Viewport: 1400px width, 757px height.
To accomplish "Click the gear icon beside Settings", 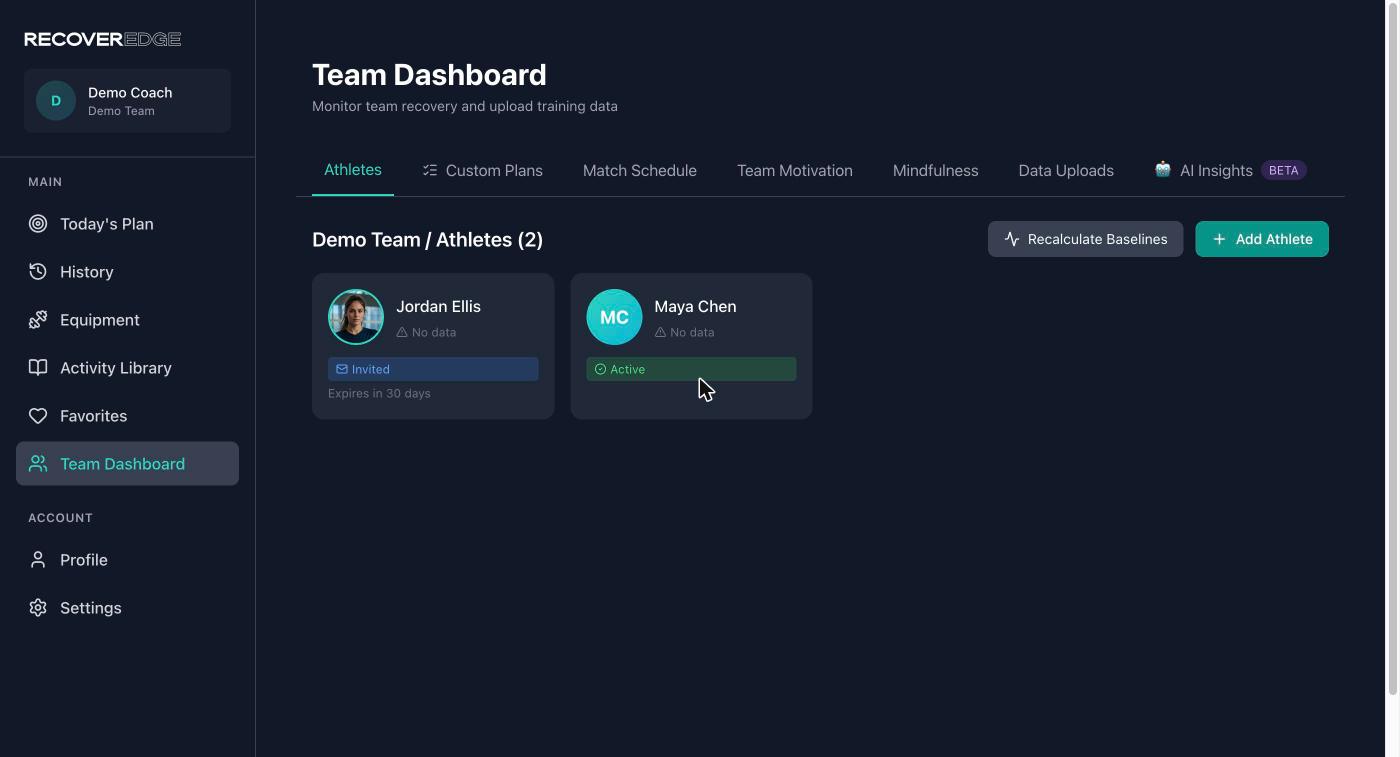I will [x=38, y=608].
